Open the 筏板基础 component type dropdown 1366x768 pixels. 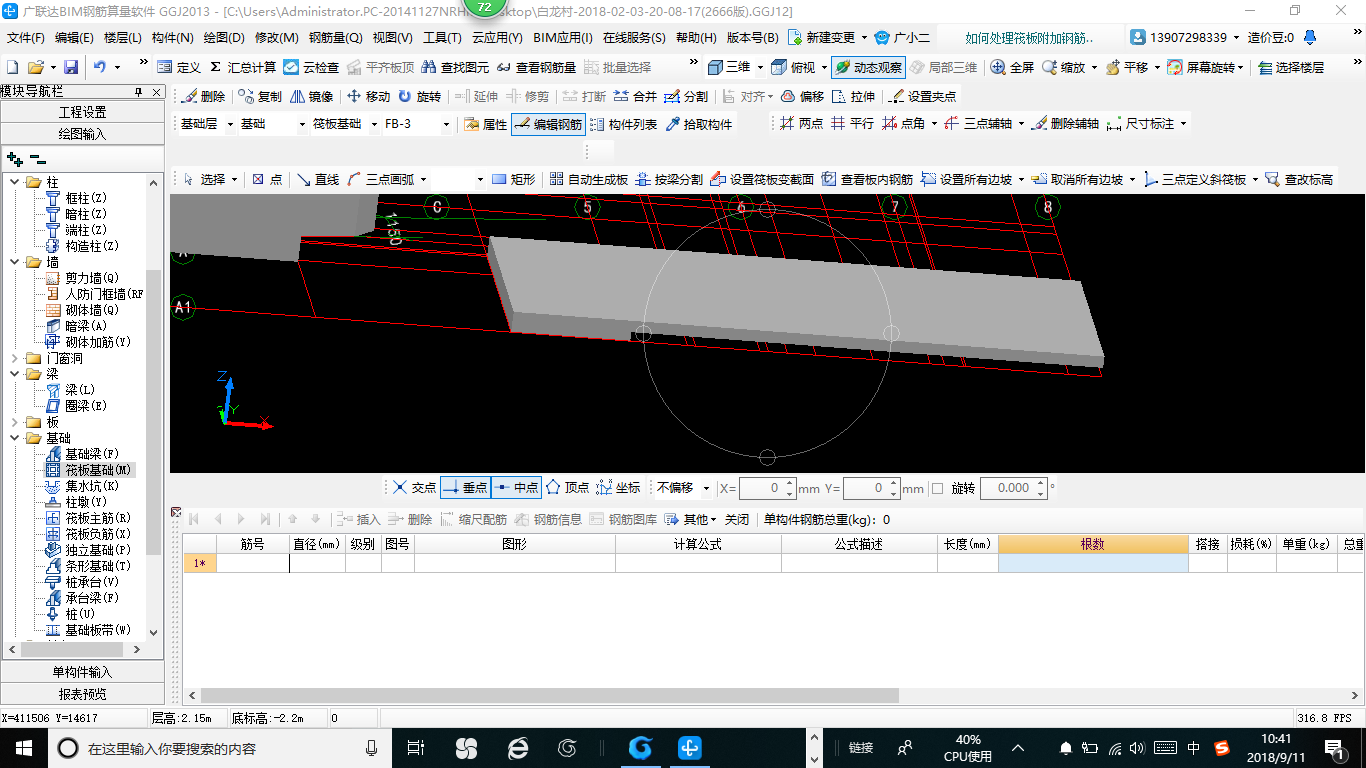tap(373, 124)
